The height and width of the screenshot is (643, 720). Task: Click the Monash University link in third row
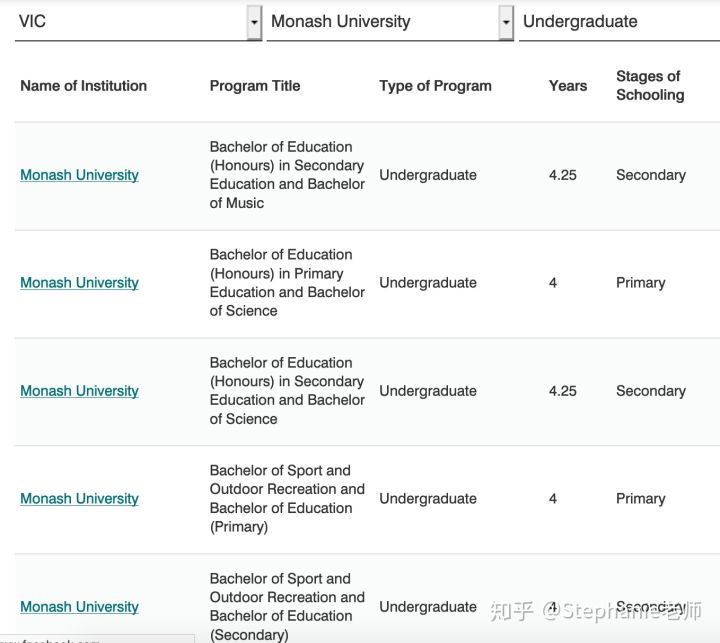(x=79, y=391)
